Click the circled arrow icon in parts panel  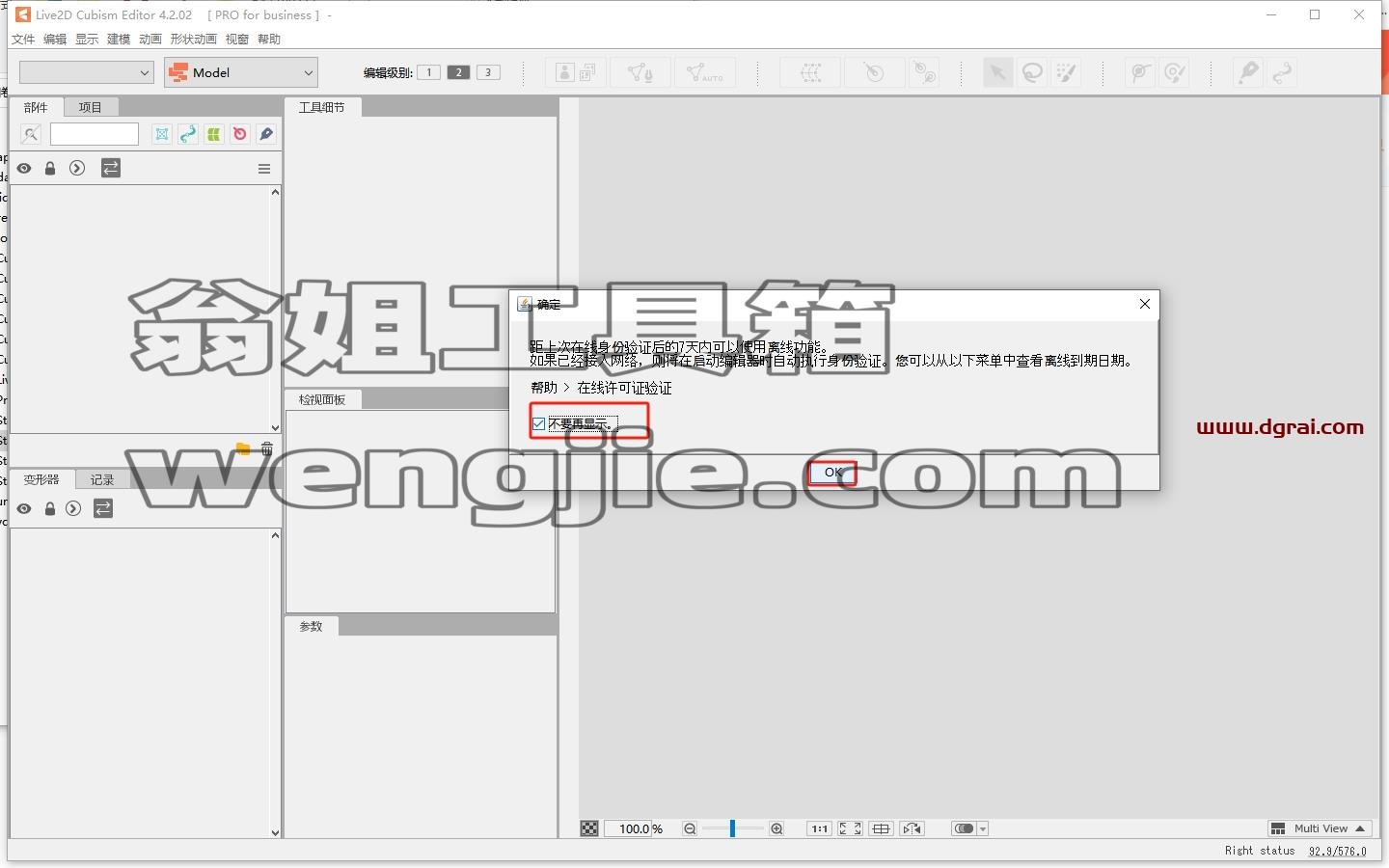pyautogui.click(x=77, y=168)
